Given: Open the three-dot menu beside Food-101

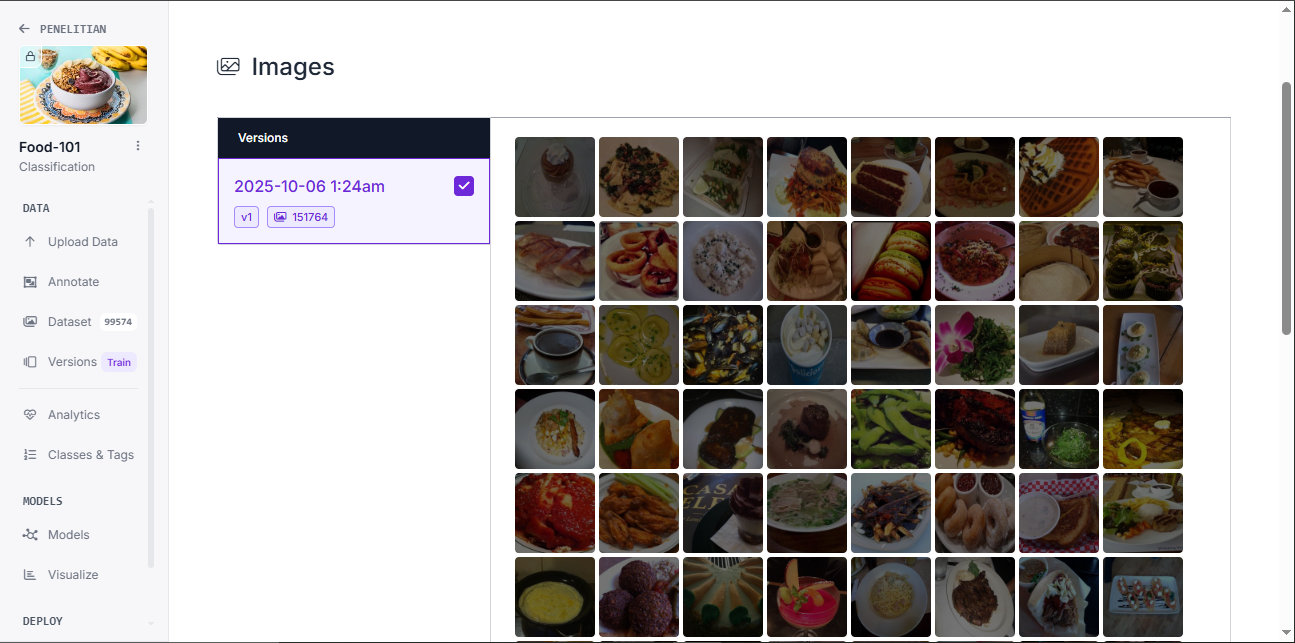Looking at the screenshot, I should coord(138,146).
